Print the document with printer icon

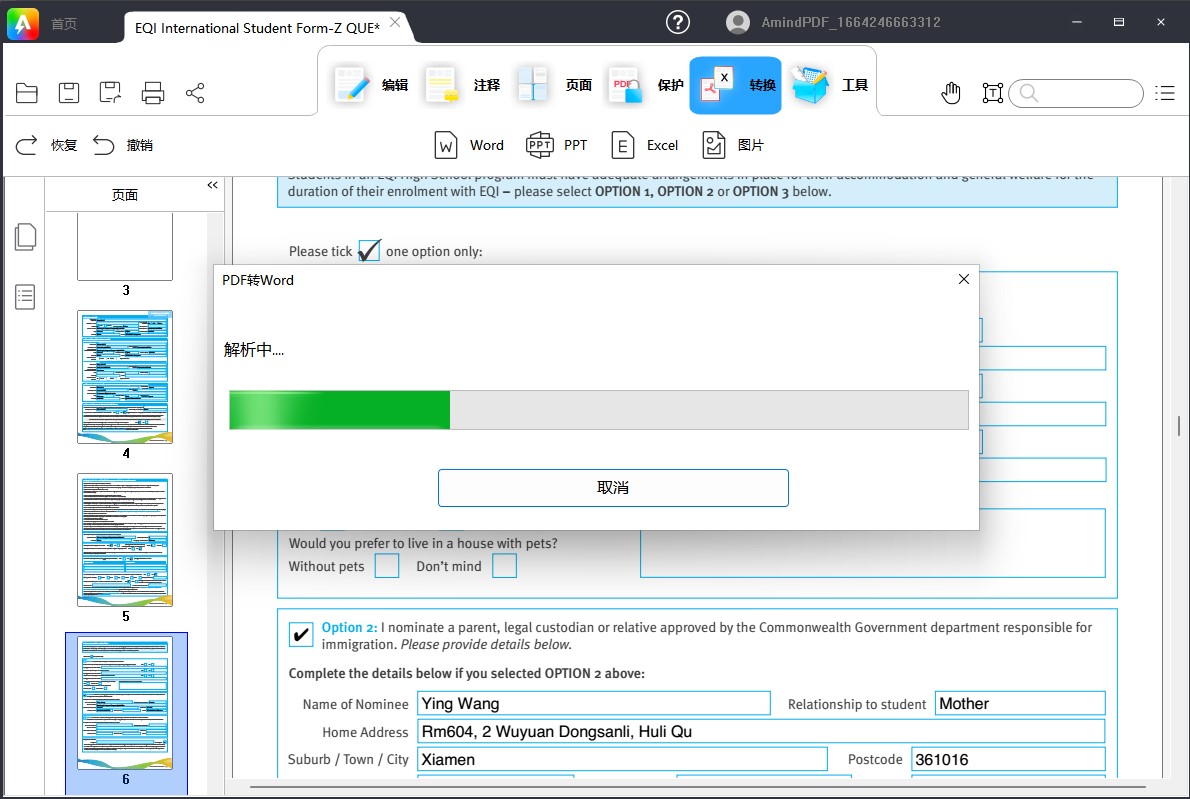153,93
